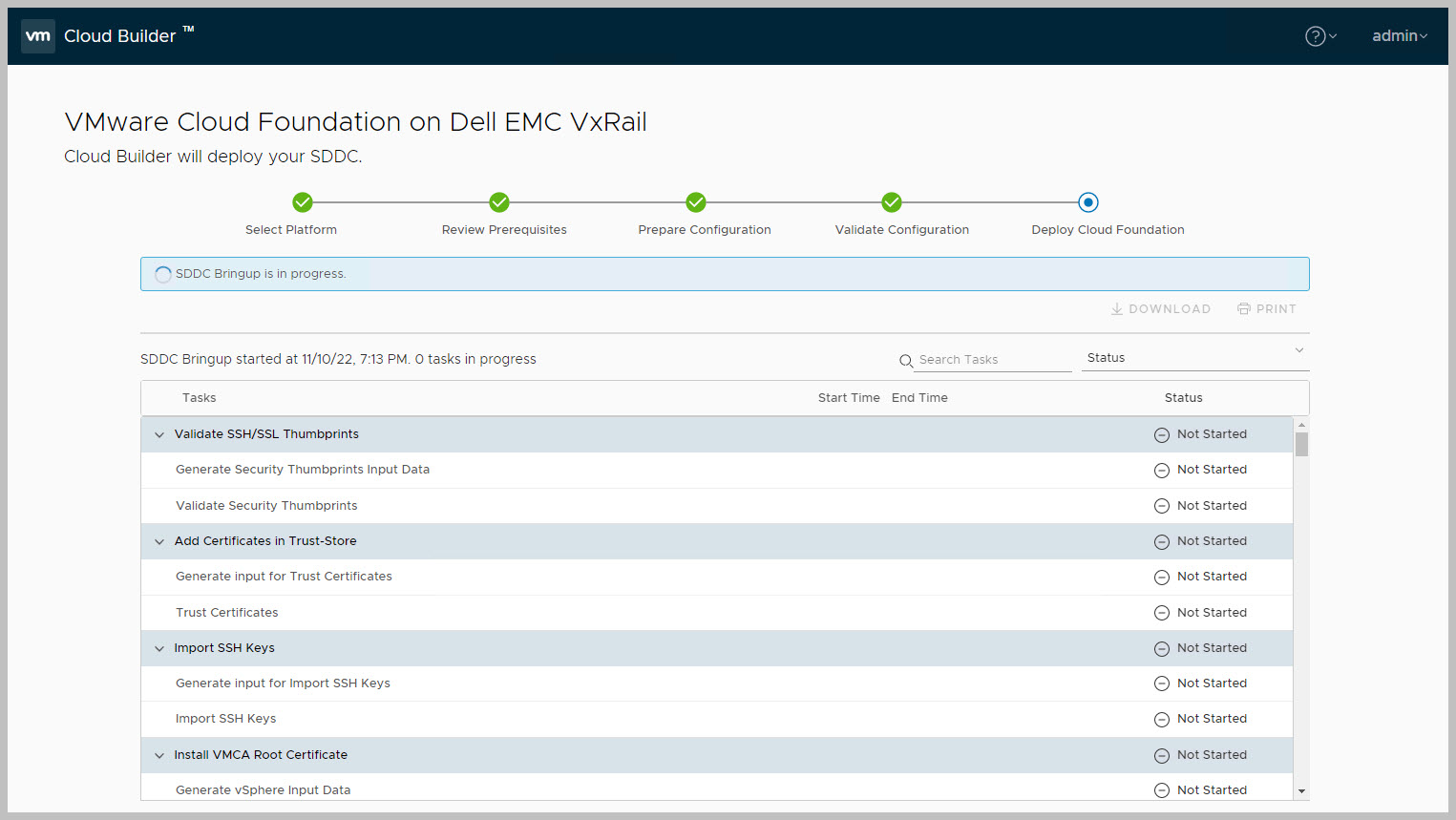The height and width of the screenshot is (820, 1456).
Task: Click the Select Platform green checkmark step
Action: [303, 202]
